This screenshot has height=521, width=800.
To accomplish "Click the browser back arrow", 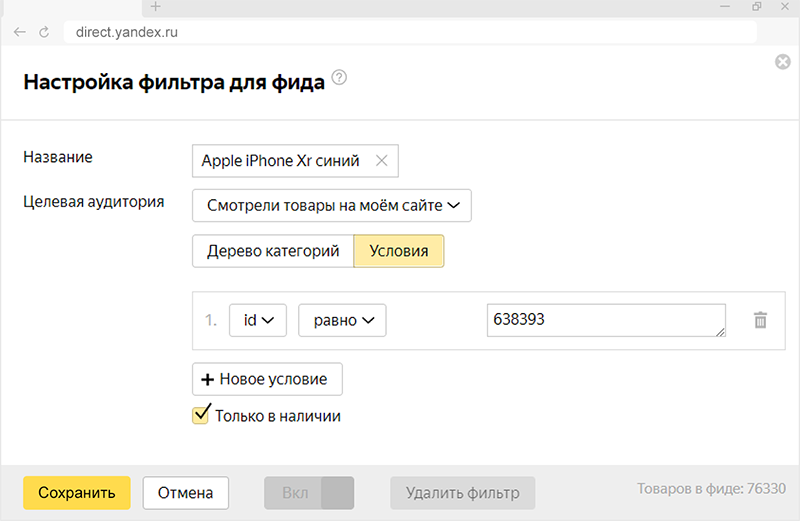I will pos(19,32).
